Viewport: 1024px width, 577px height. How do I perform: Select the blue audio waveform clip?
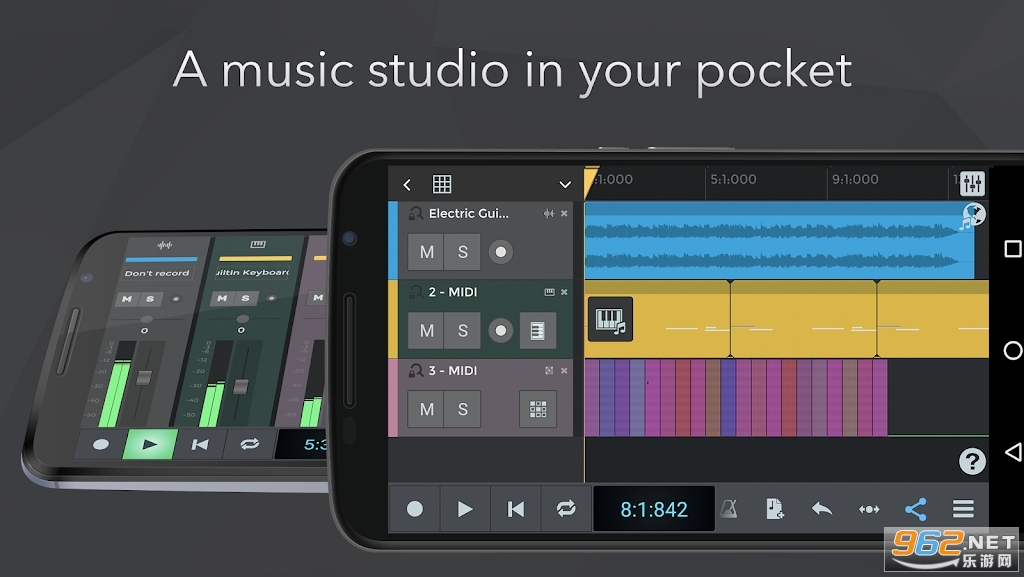pos(779,240)
